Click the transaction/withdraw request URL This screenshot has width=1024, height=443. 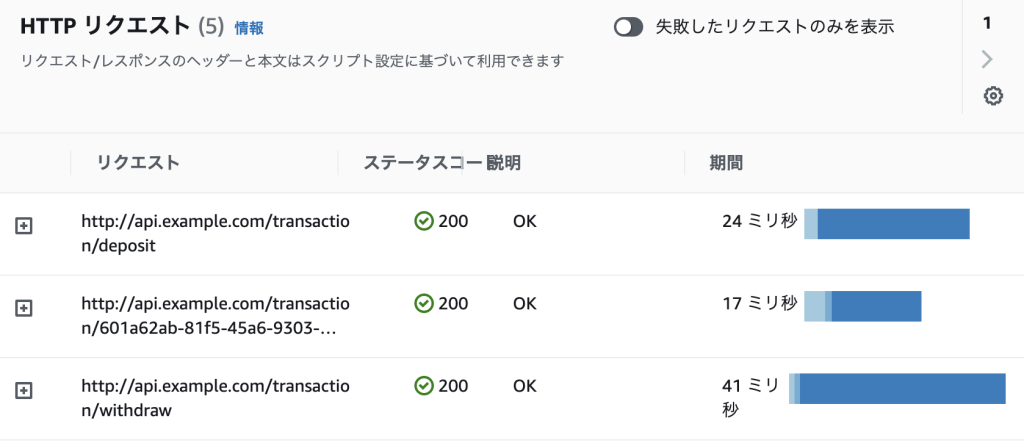pyautogui.click(x=215, y=396)
